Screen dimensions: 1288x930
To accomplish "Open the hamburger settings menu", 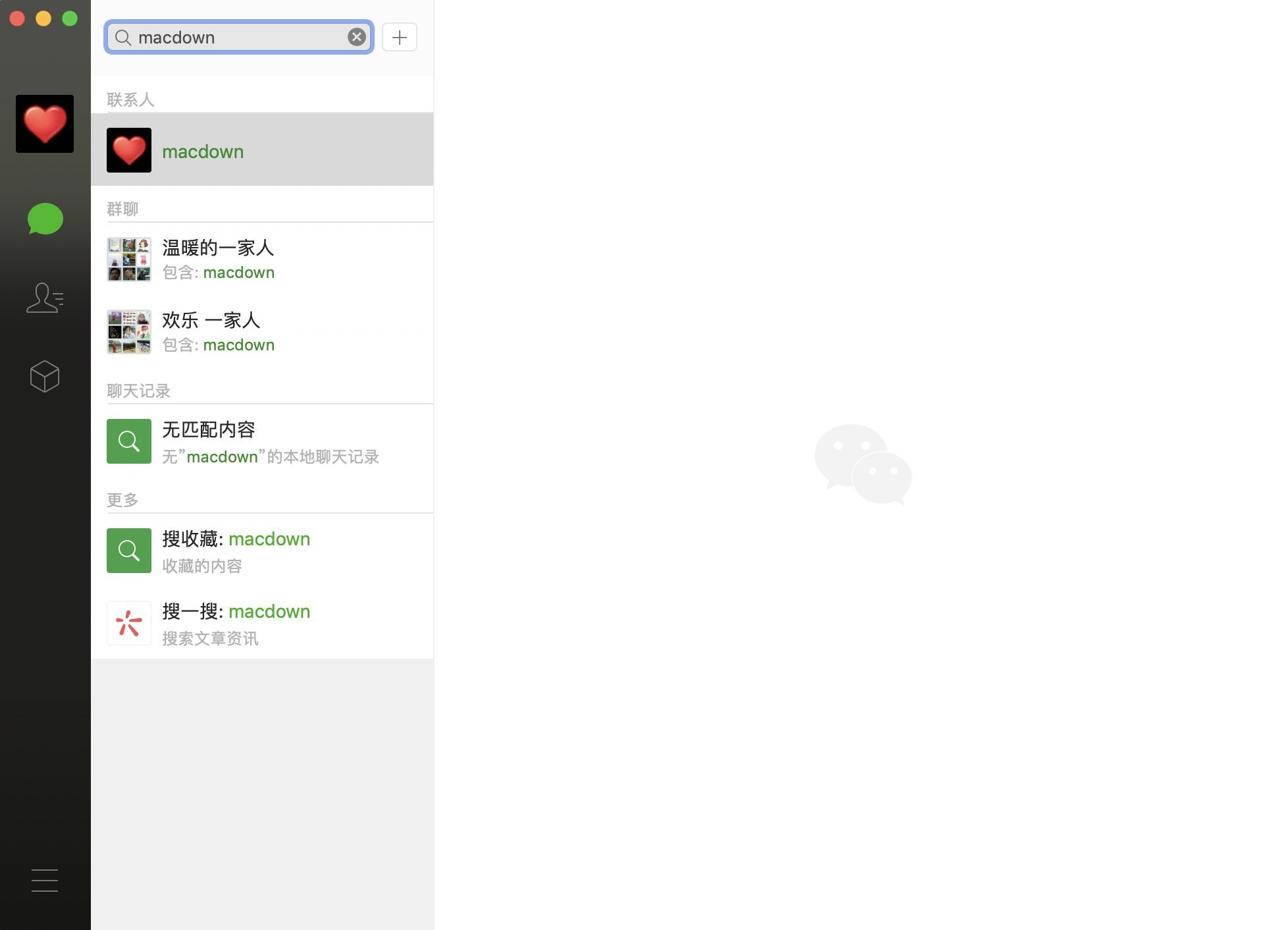I will 45,880.
